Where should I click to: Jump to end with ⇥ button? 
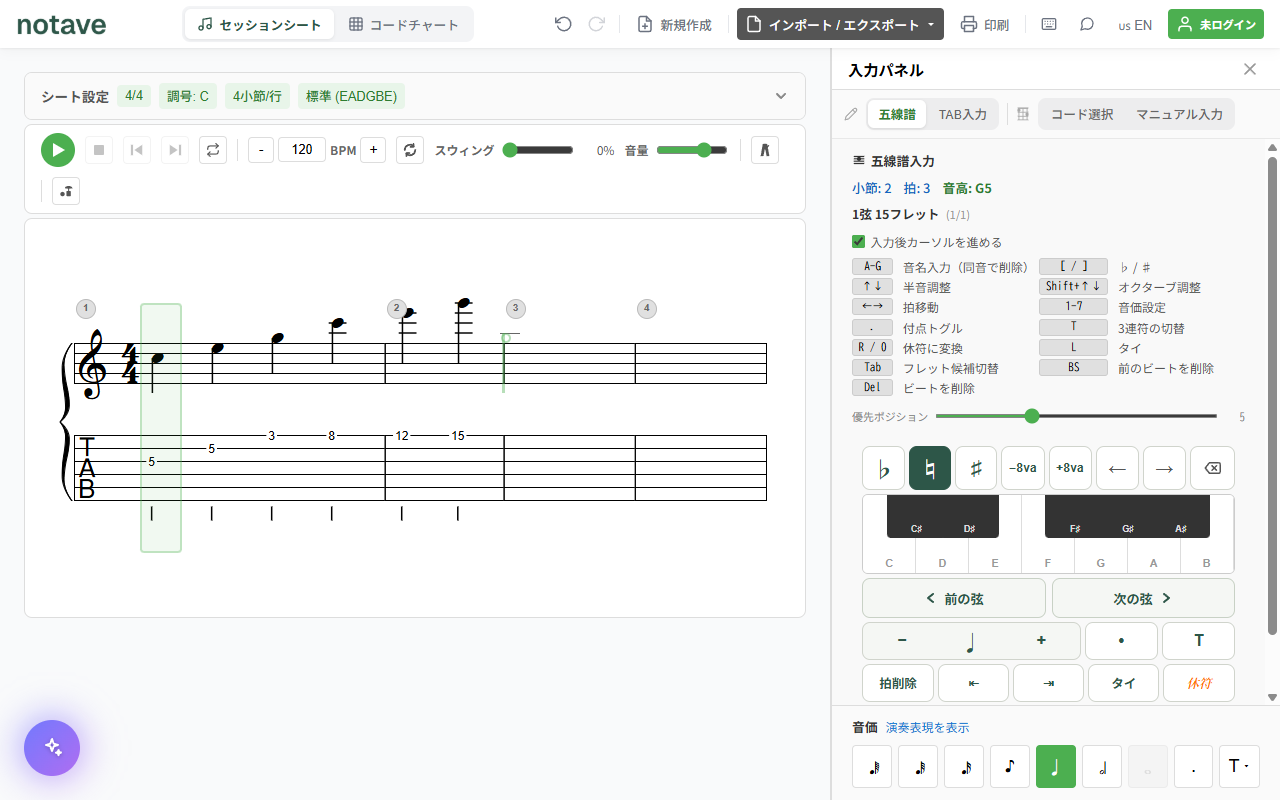(x=1048, y=683)
